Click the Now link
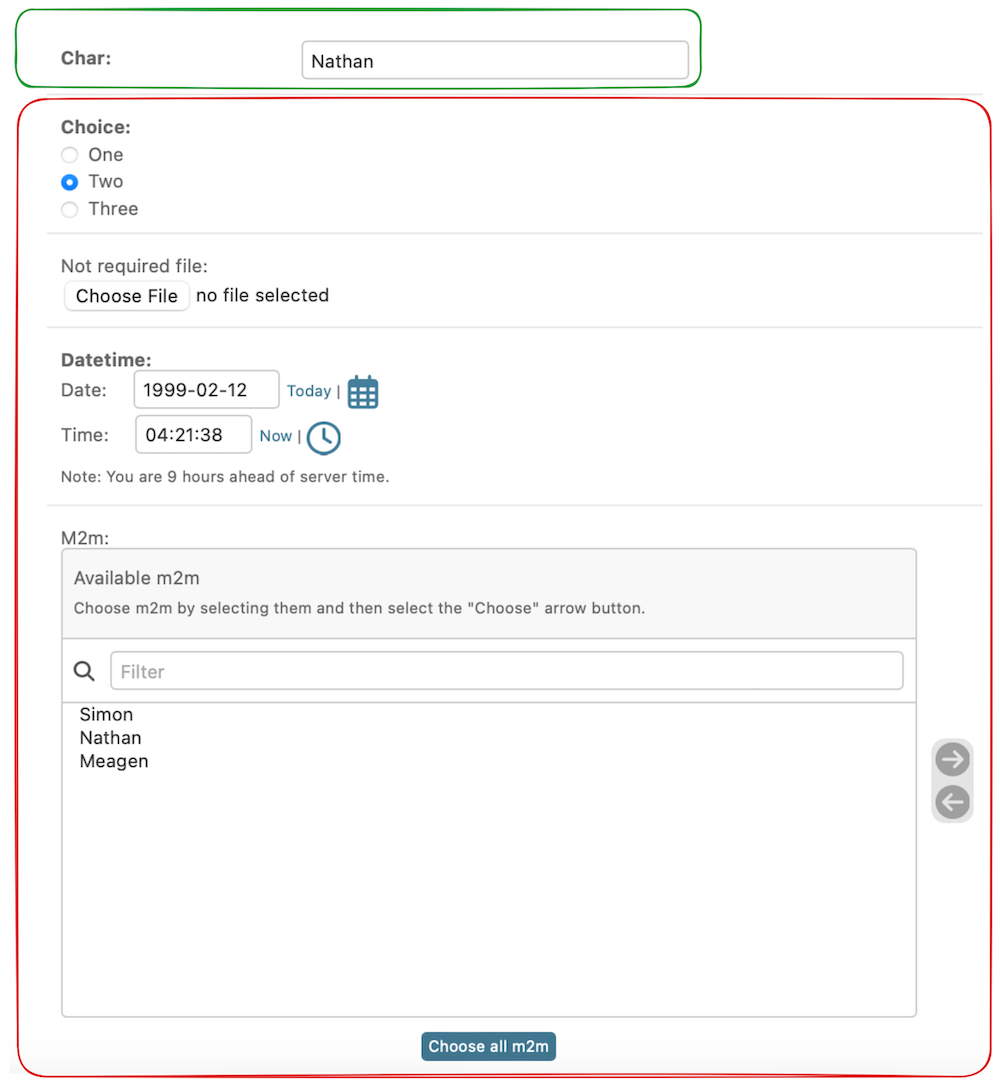Viewport: 1000px width, 1086px height. [x=275, y=436]
